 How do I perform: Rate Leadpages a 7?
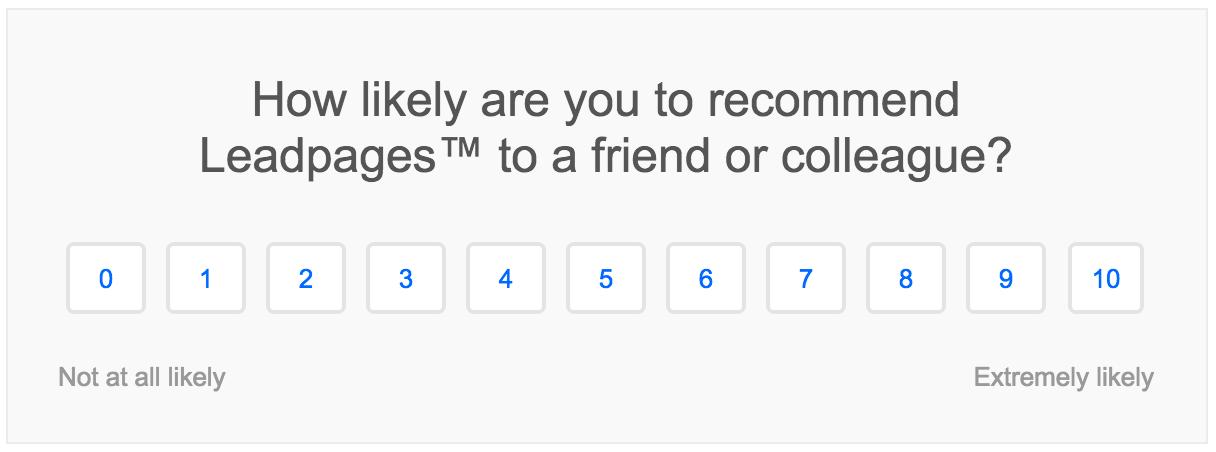[806, 278]
